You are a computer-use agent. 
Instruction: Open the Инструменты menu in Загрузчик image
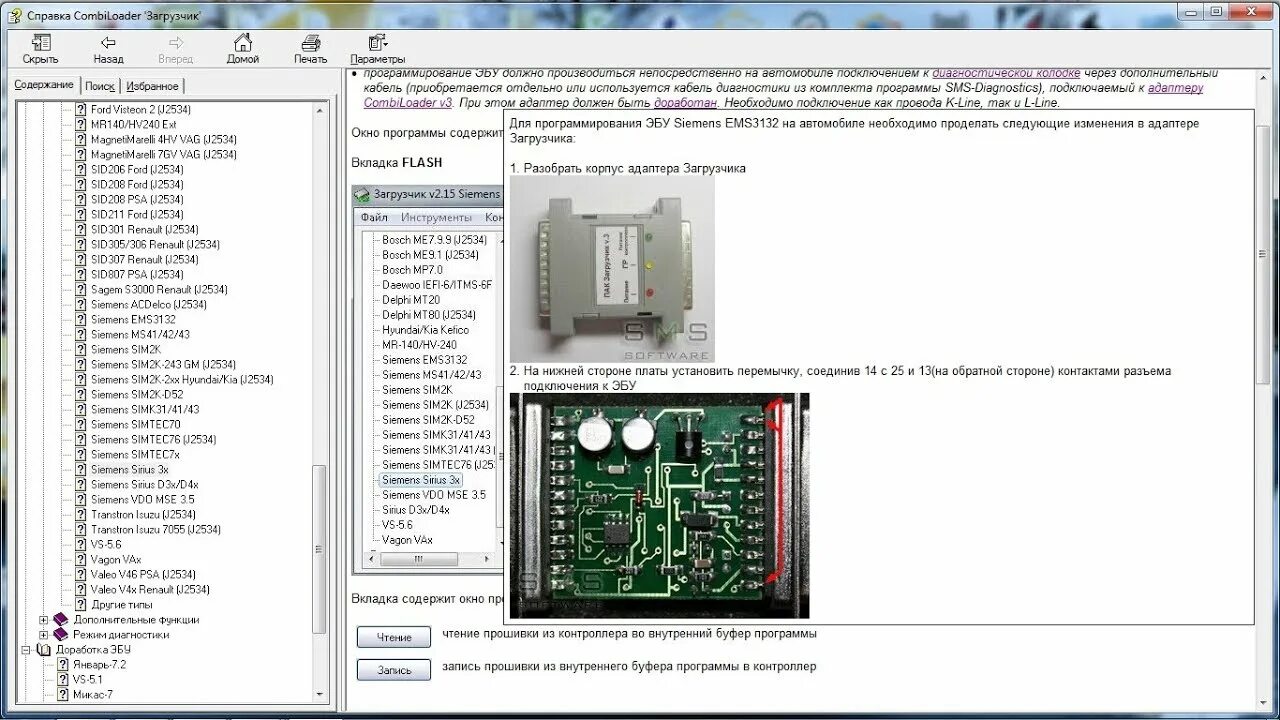pos(436,217)
